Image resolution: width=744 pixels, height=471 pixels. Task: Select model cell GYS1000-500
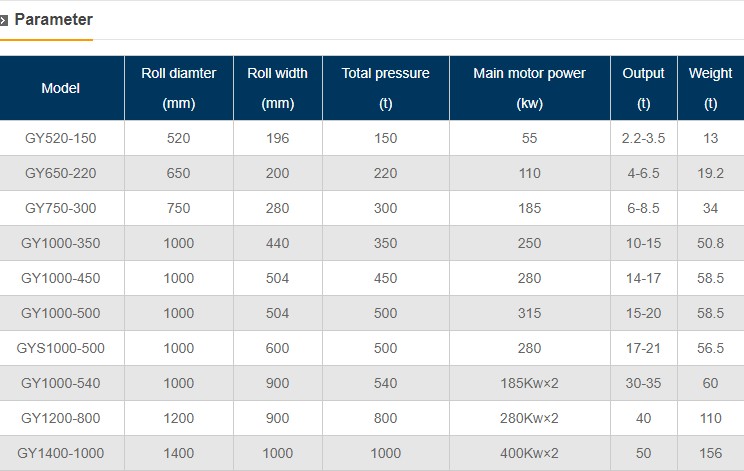pyautogui.click(x=61, y=348)
